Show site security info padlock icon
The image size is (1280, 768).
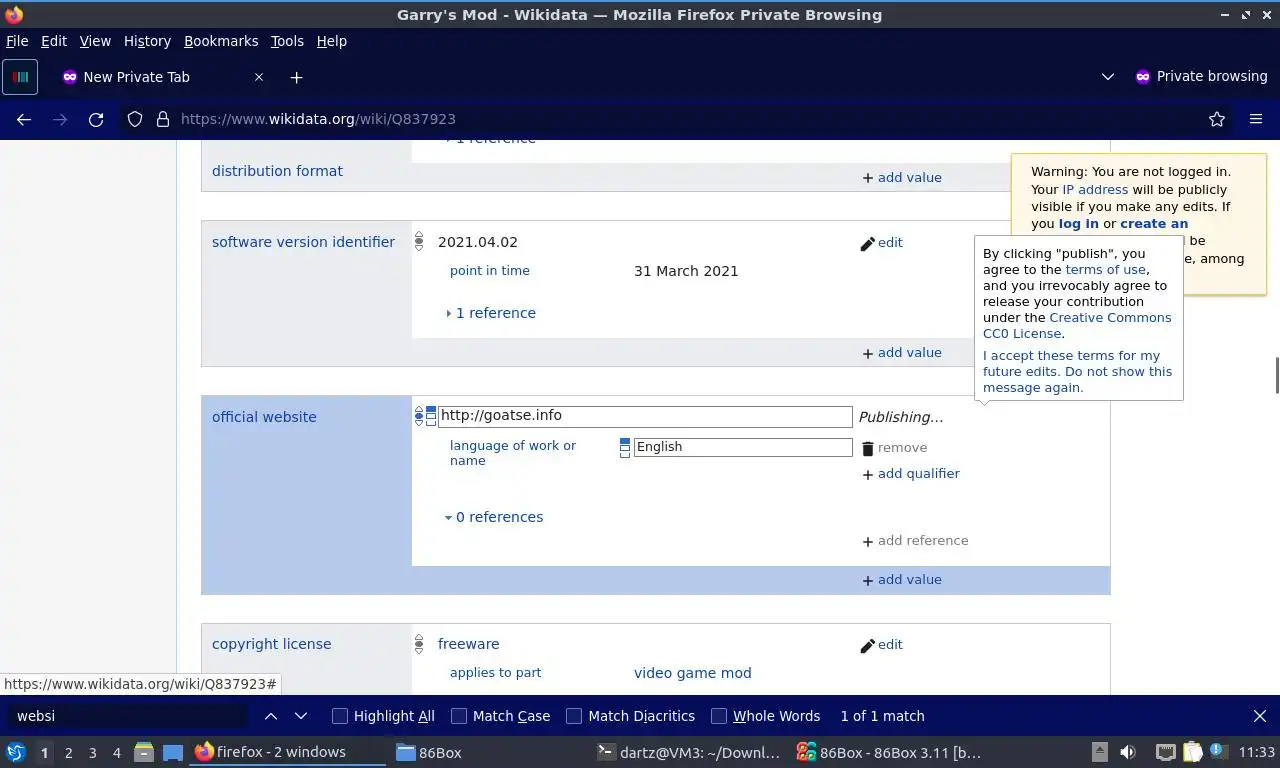point(163,119)
